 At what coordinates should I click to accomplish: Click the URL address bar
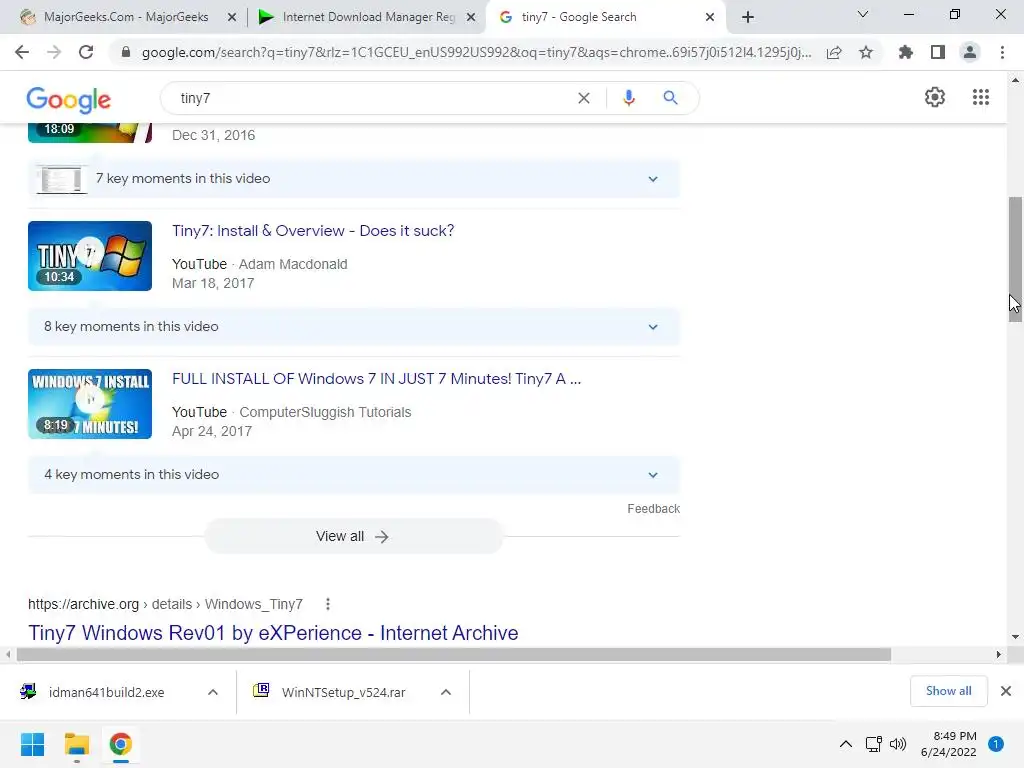tap(476, 52)
